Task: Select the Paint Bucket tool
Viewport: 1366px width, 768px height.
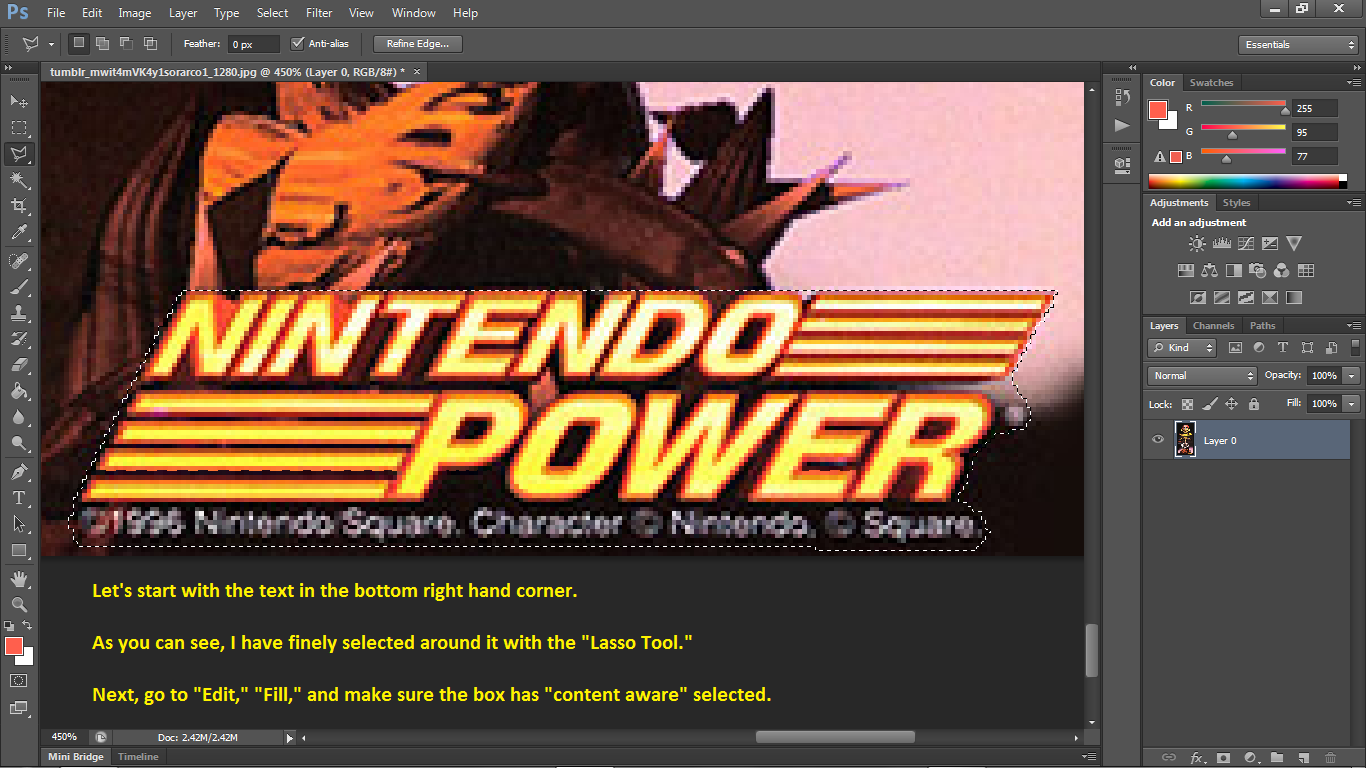Action: (x=19, y=391)
